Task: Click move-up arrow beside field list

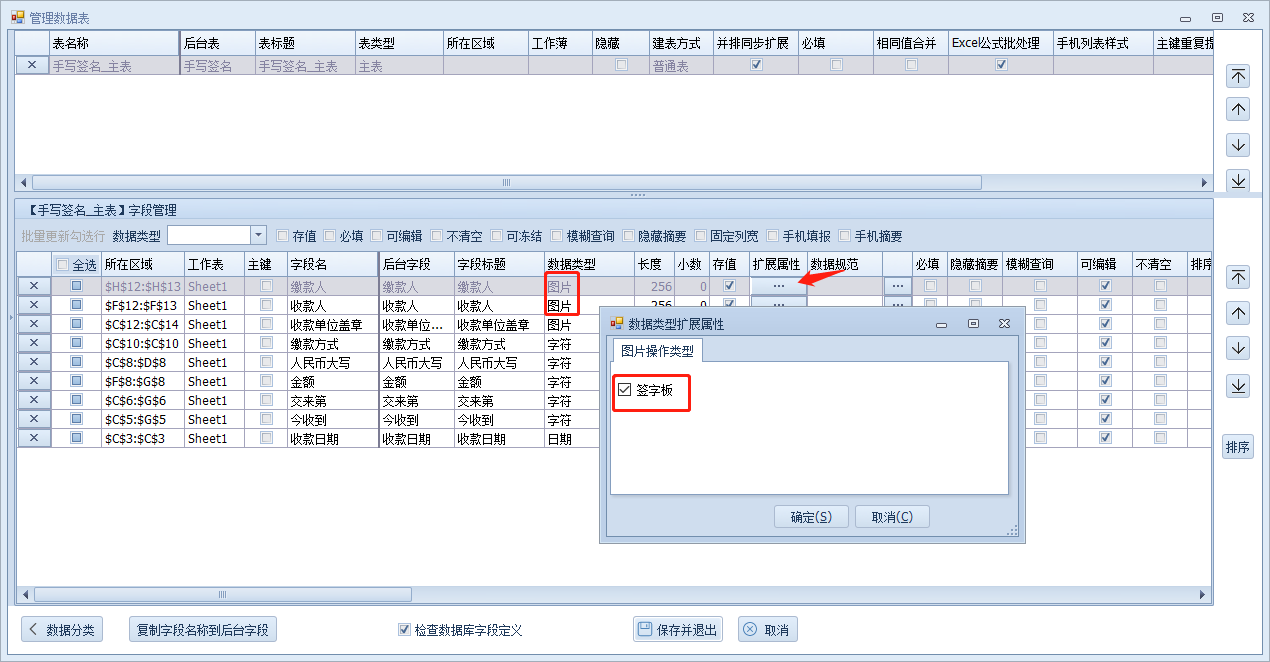Action: tap(1238, 313)
